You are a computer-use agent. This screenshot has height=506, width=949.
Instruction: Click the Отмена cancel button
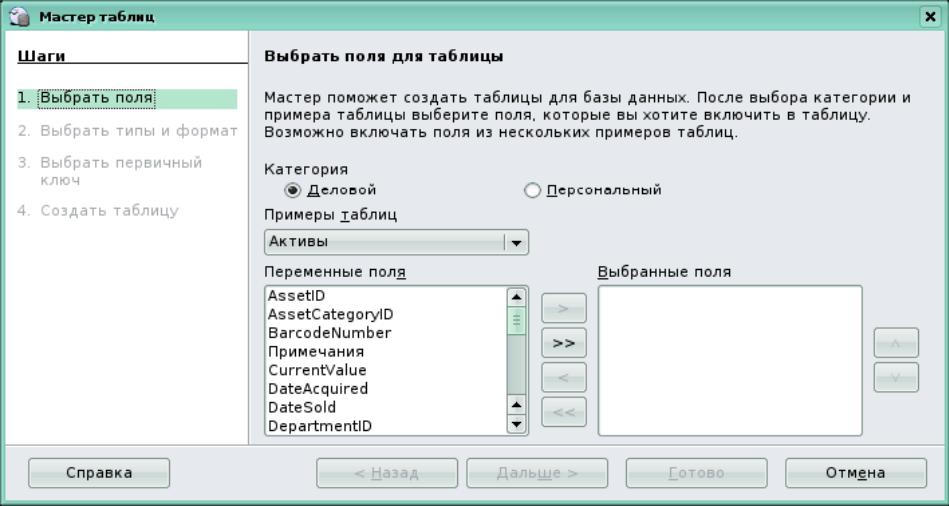click(856, 473)
